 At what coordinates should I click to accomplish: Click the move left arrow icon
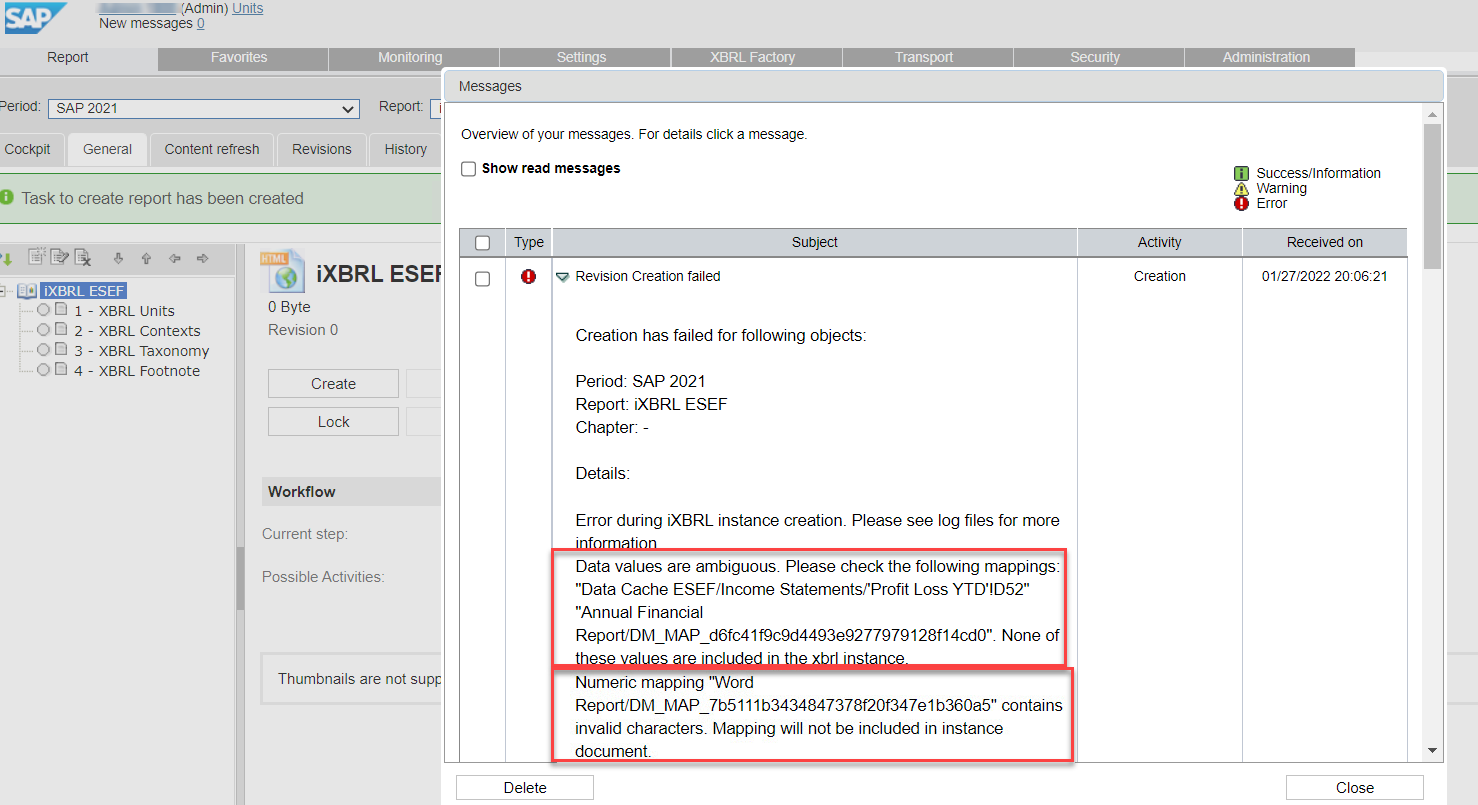point(174,258)
